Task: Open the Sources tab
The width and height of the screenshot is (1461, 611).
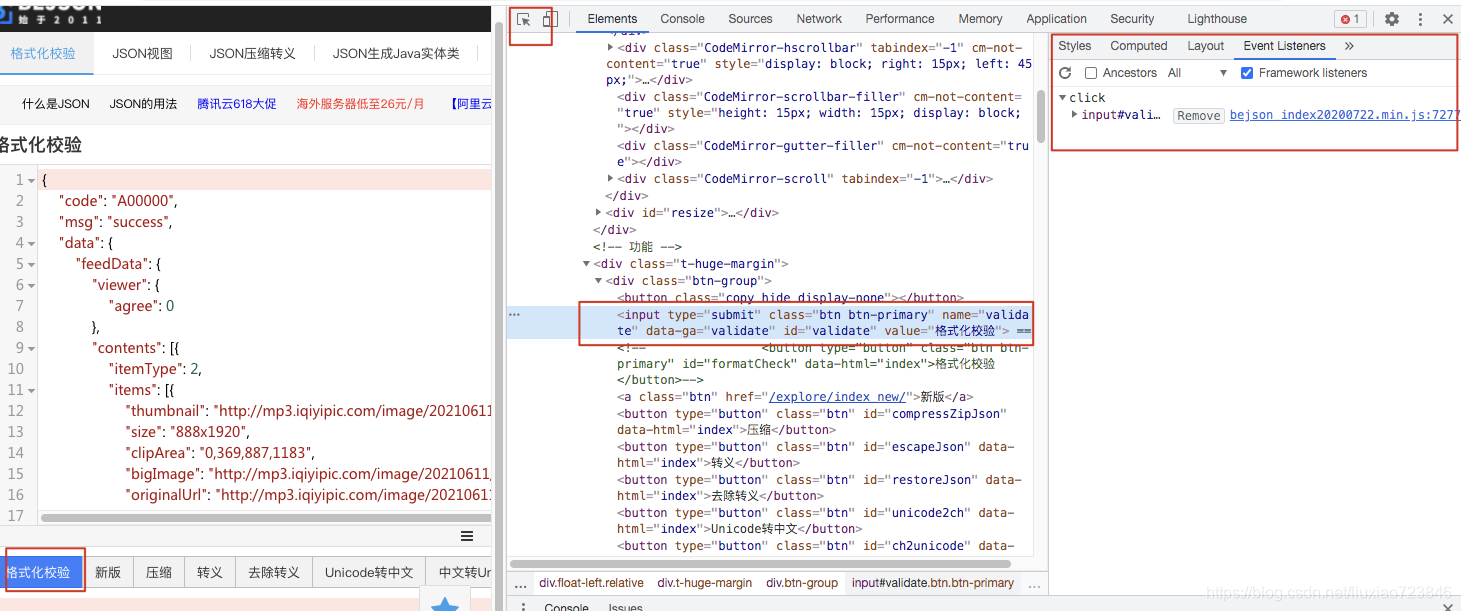Action: (750, 19)
